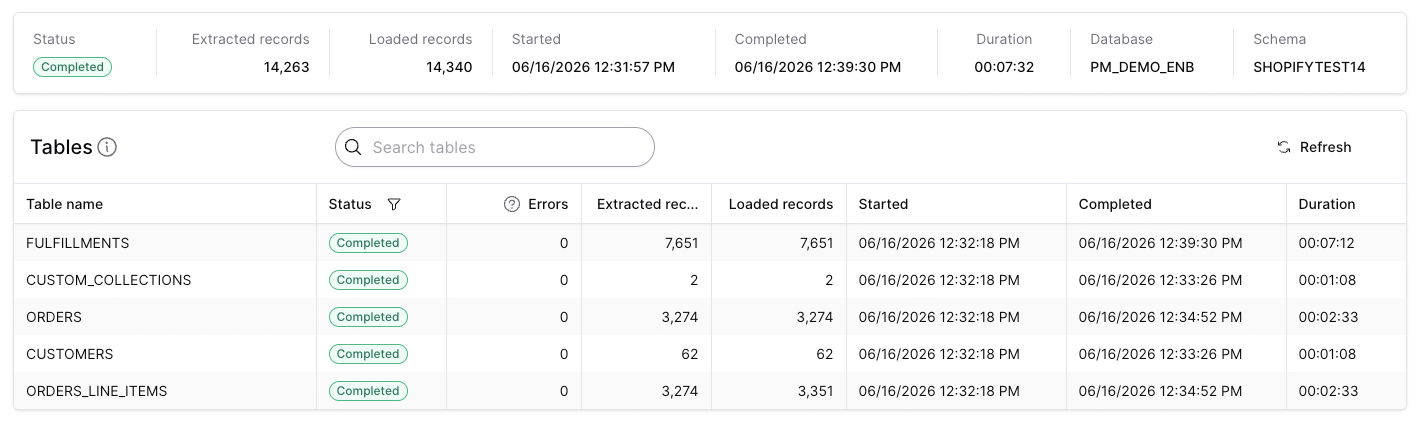Click the magnifier icon in search box
The width and height of the screenshot is (1420, 422).
point(353,147)
